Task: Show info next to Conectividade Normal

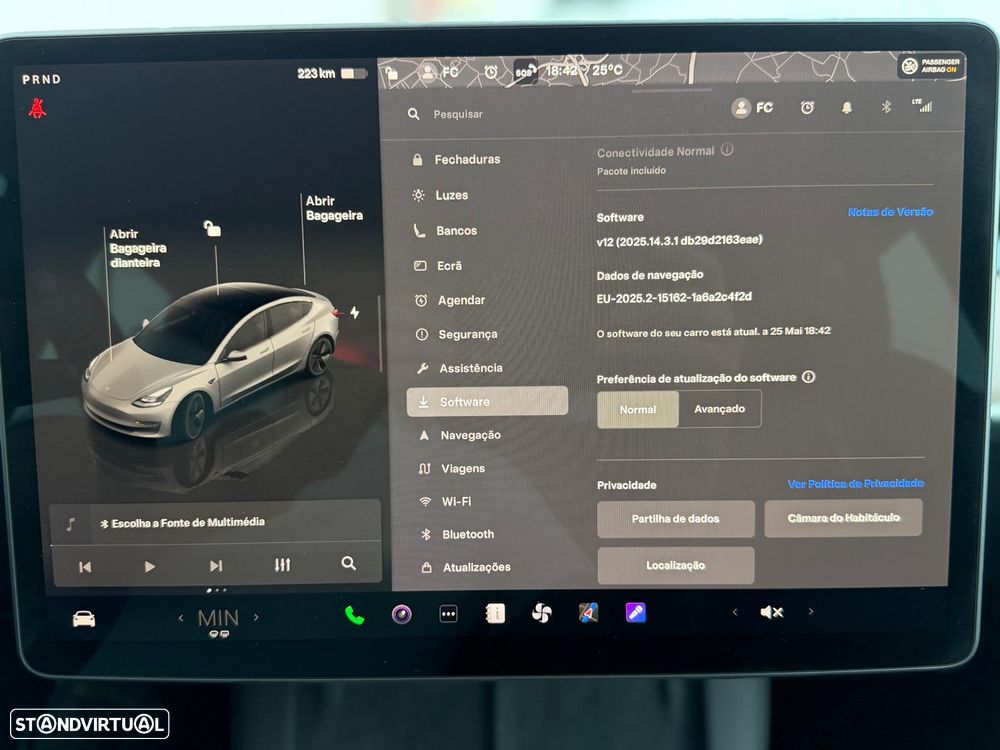Action: (x=726, y=150)
